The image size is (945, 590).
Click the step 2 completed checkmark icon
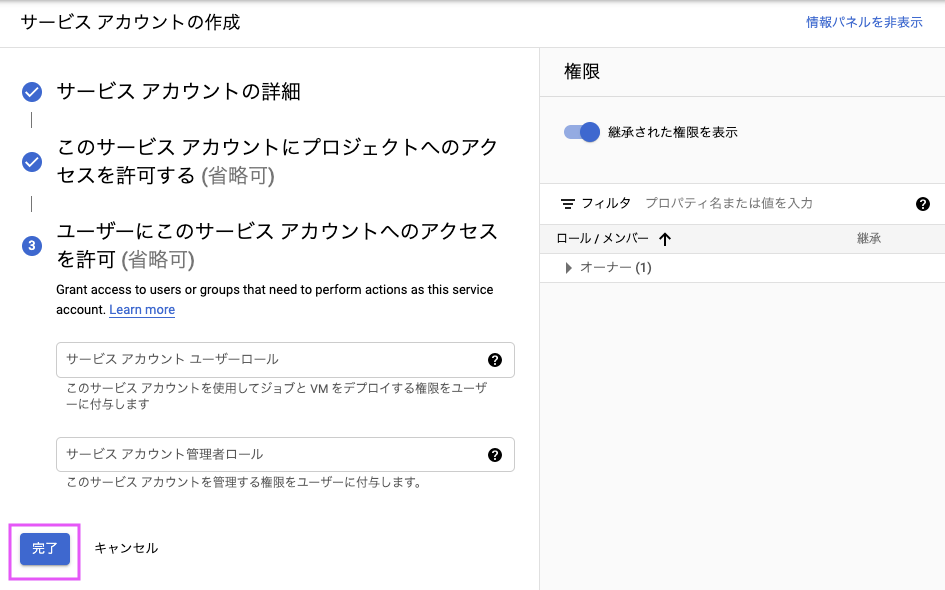click(x=32, y=162)
